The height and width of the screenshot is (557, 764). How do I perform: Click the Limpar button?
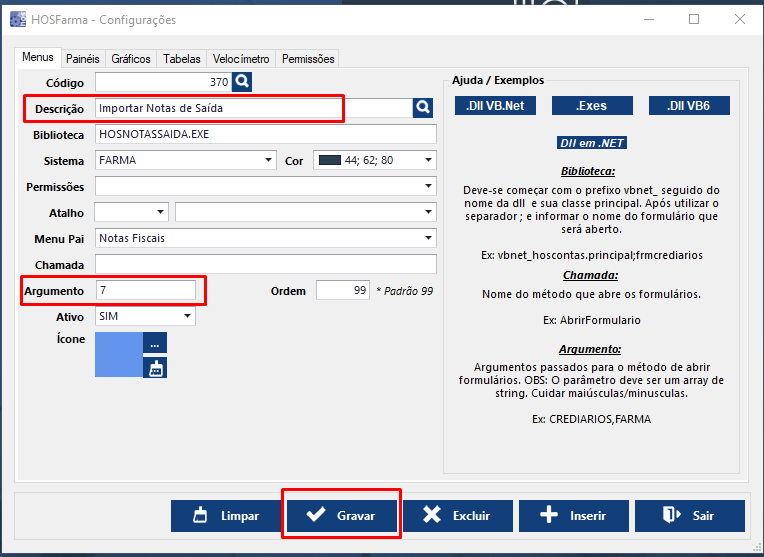(226, 516)
